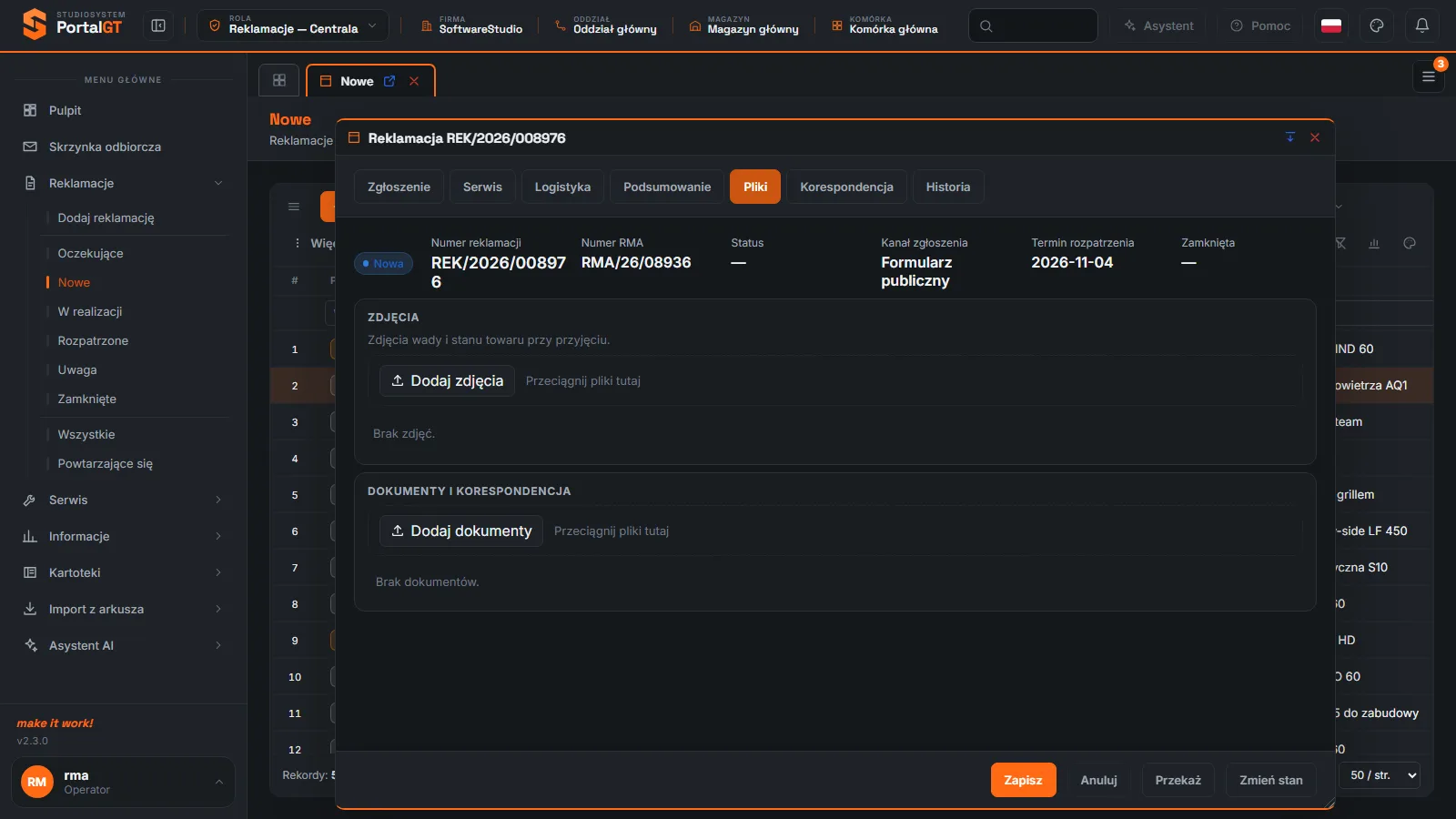Clear filters icon in table toolbar
Viewport: 1456px width, 819px height.
click(x=1340, y=243)
